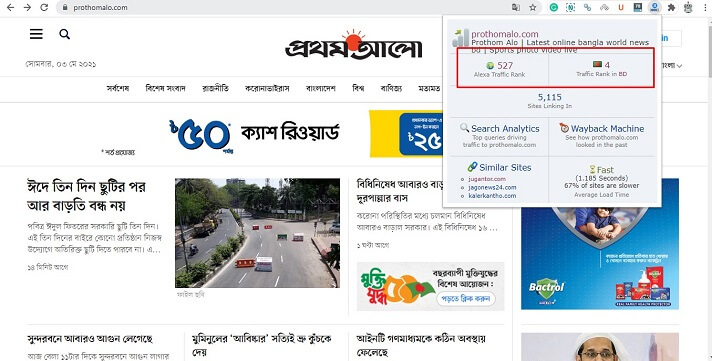Open similar site kalerkantho.com
This screenshot has width=712, height=361.
point(492,196)
